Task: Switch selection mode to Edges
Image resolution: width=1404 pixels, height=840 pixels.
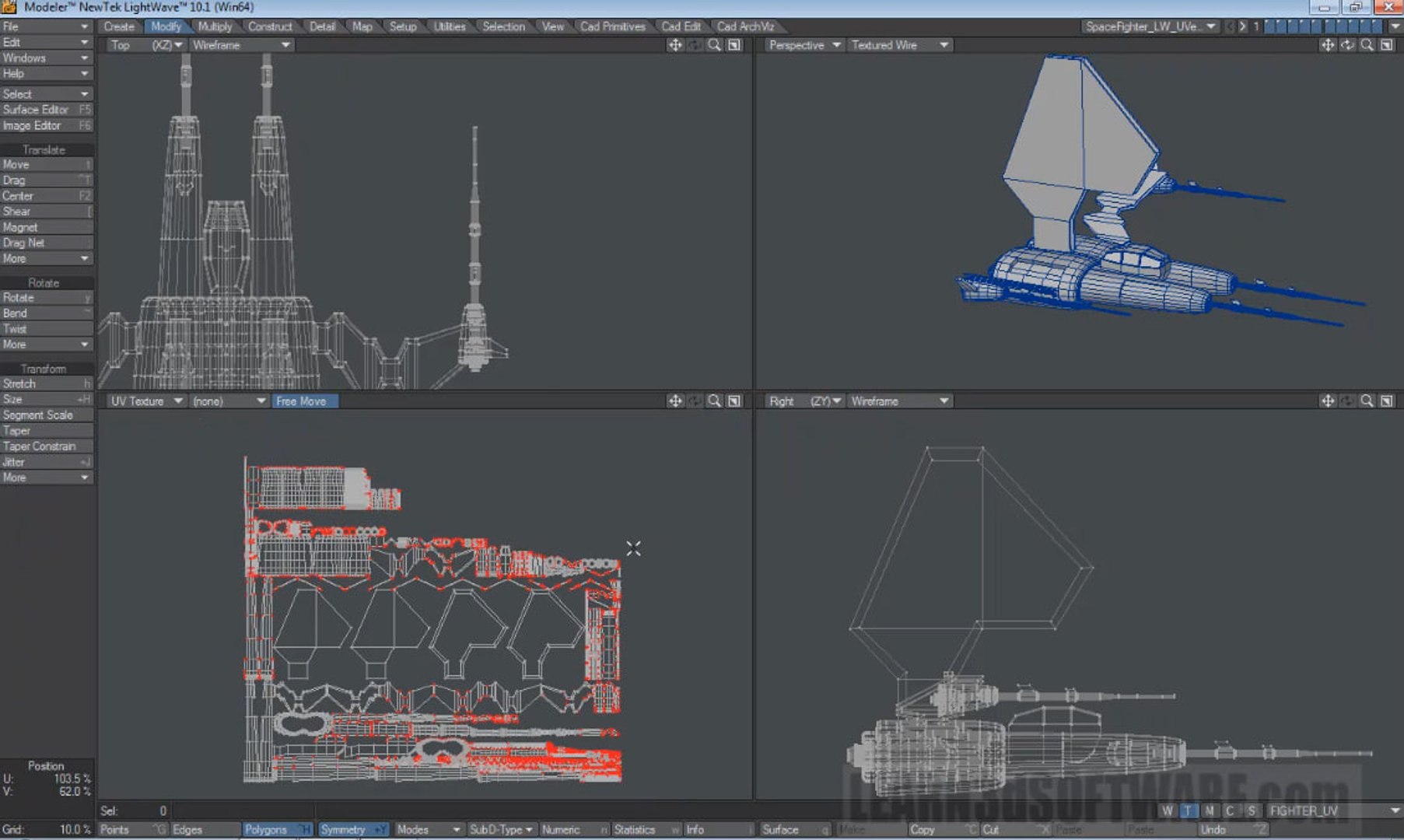Action: coord(205,830)
